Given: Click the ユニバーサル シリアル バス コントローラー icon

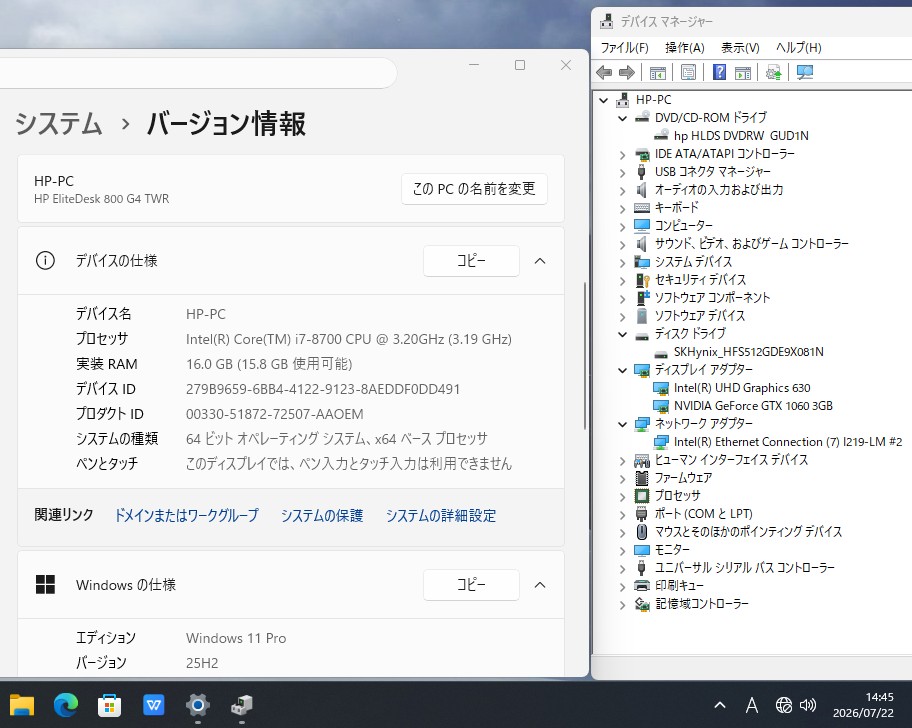Looking at the screenshot, I should [x=642, y=568].
